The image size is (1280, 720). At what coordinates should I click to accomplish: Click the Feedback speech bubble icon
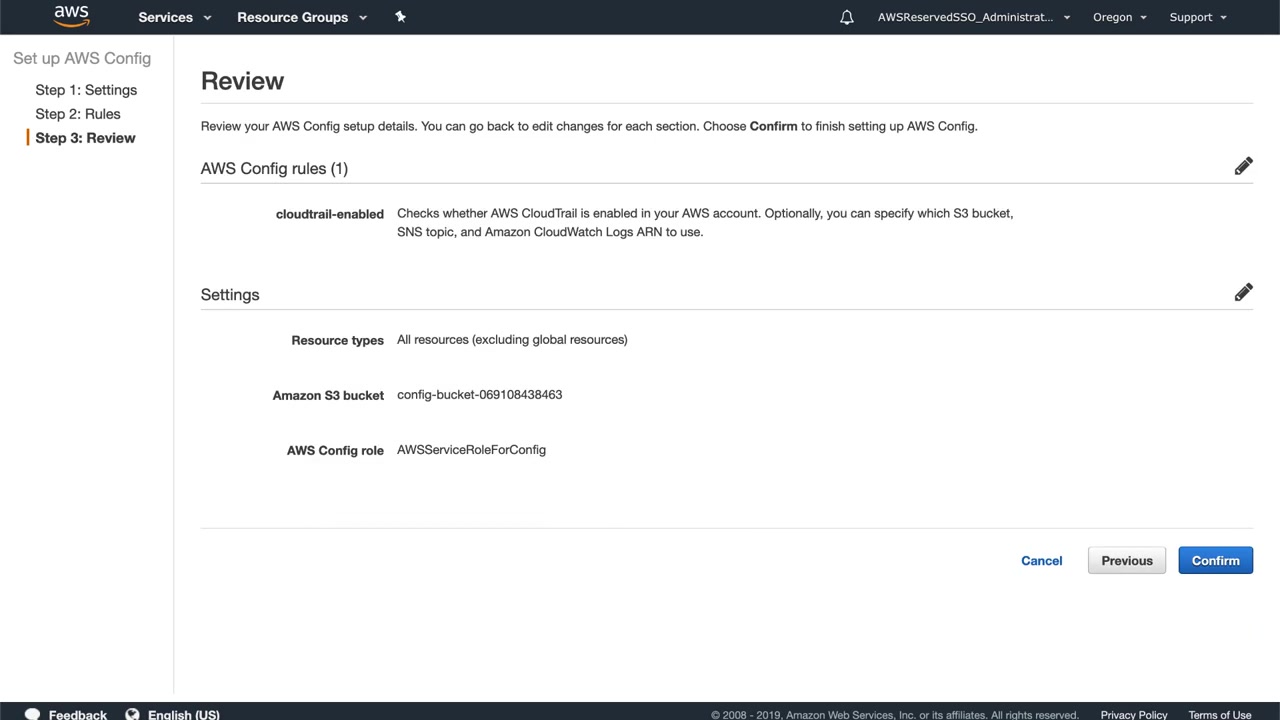32,714
